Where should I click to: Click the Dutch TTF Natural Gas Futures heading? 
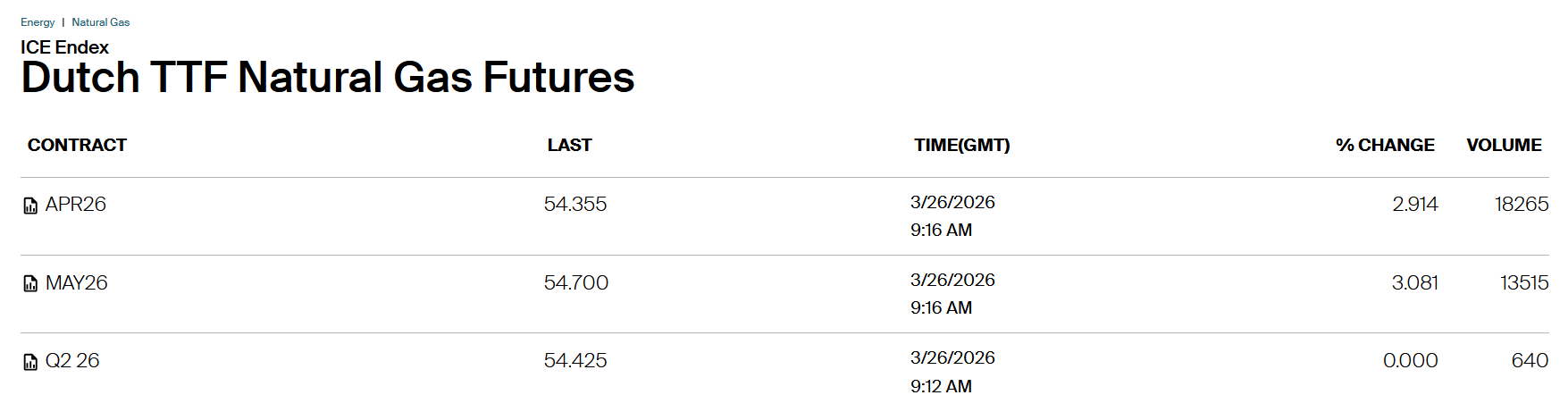[x=328, y=78]
